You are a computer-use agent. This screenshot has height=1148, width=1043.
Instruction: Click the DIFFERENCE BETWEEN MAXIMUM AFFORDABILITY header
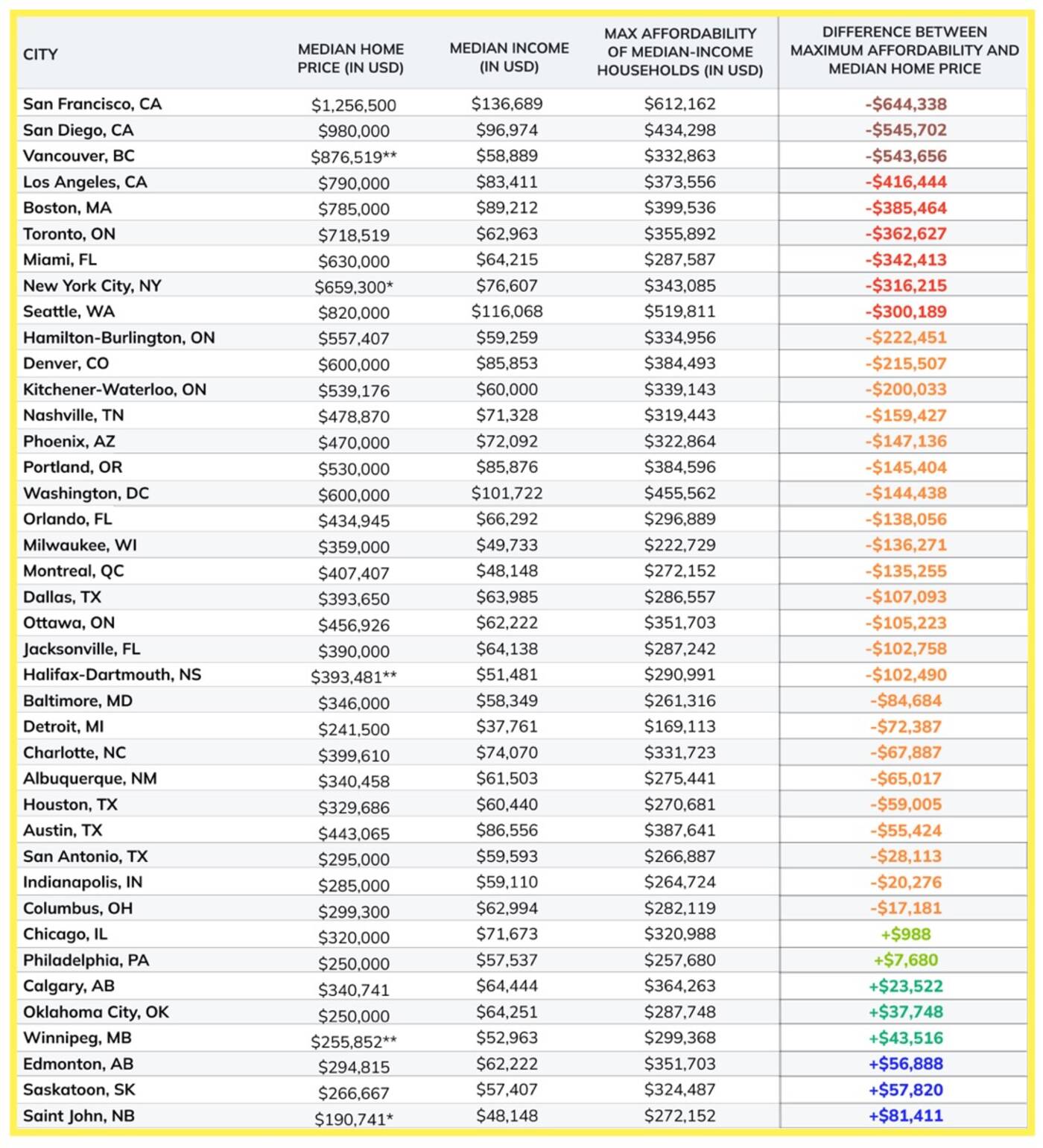coord(904,51)
